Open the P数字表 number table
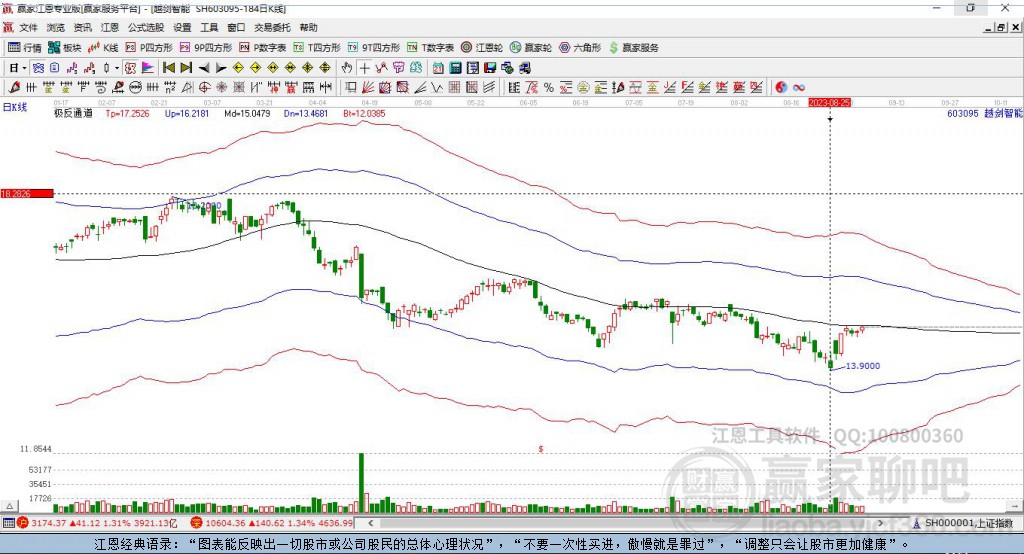This screenshot has height=554, width=1024. [x=263, y=48]
